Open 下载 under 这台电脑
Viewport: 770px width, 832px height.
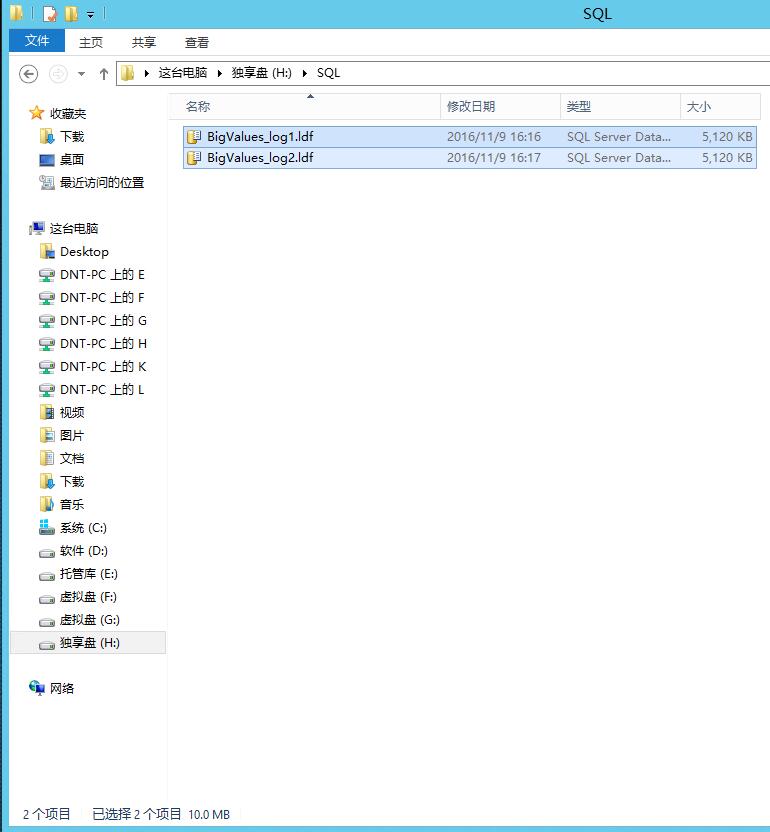[x=72, y=482]
